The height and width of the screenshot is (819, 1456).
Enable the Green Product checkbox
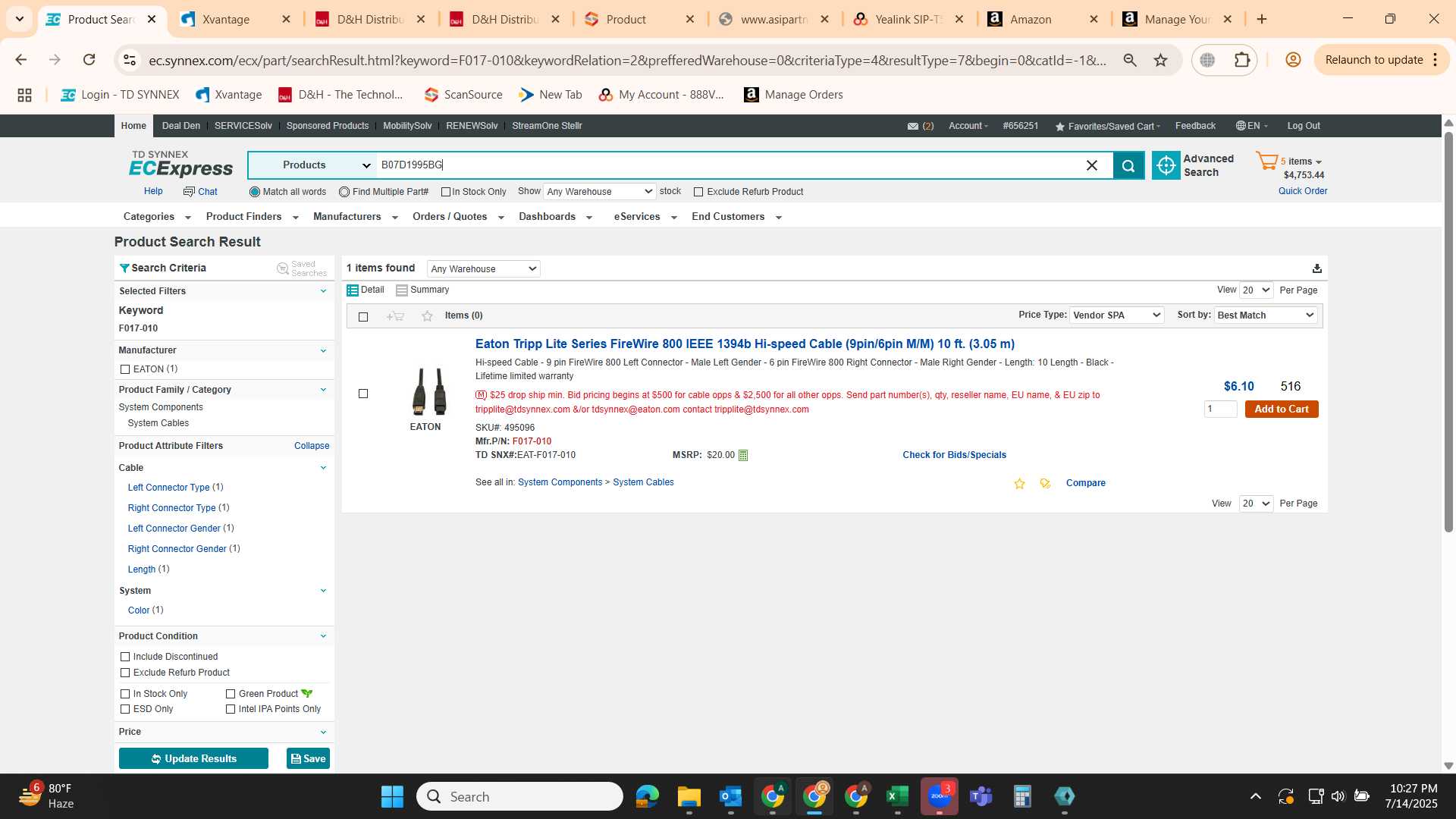pyautogui.click(x=231, y=694)
